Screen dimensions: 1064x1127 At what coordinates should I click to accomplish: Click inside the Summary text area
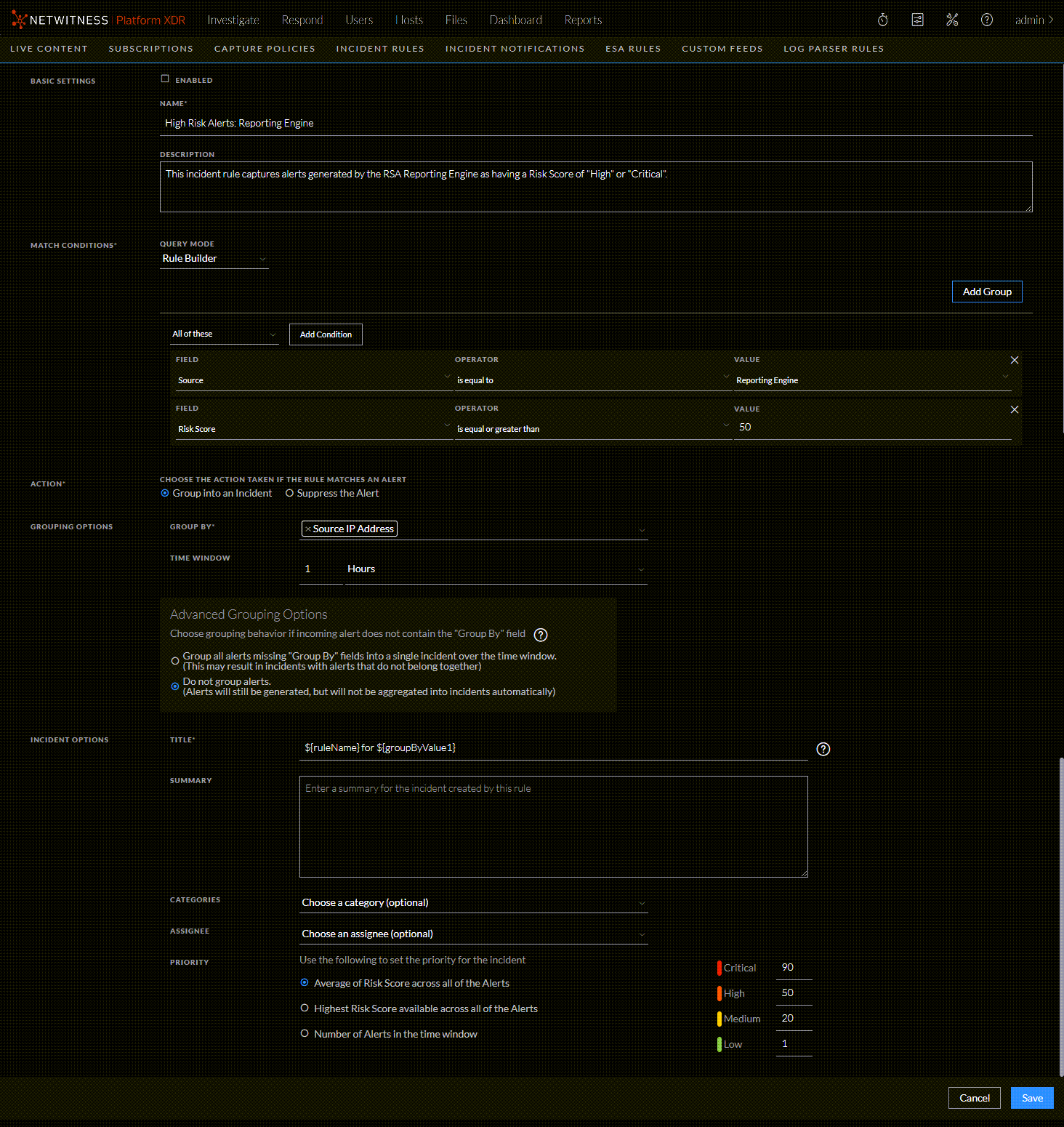click(552, 827)
